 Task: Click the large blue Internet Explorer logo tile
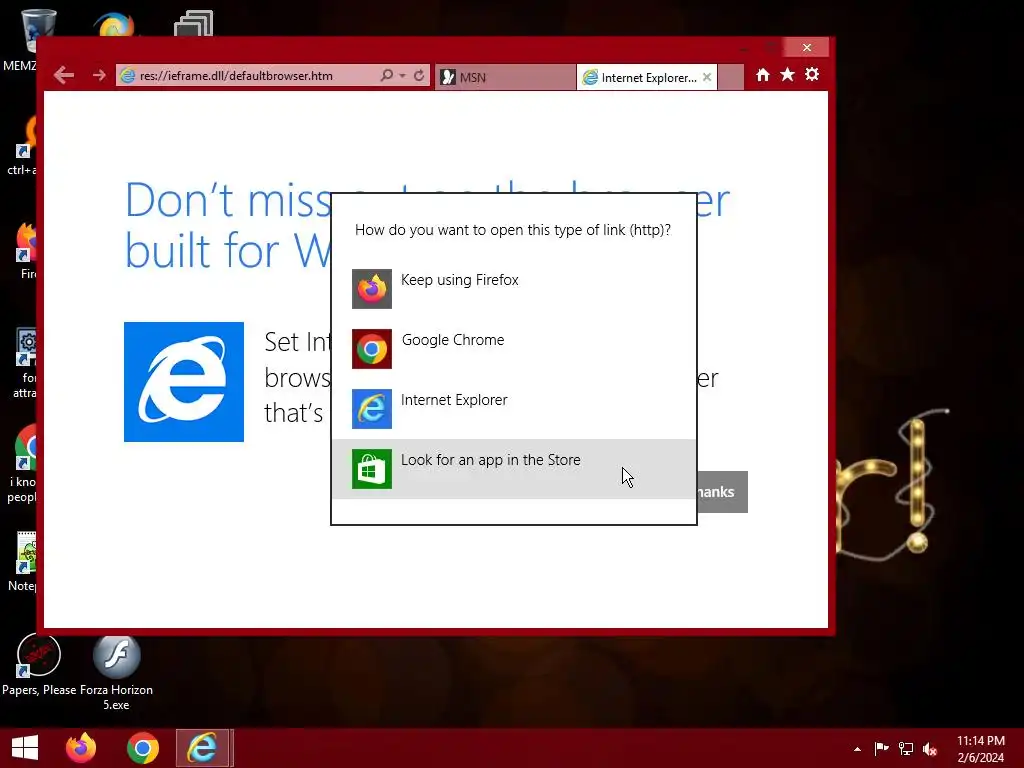(x=184, y=382)
